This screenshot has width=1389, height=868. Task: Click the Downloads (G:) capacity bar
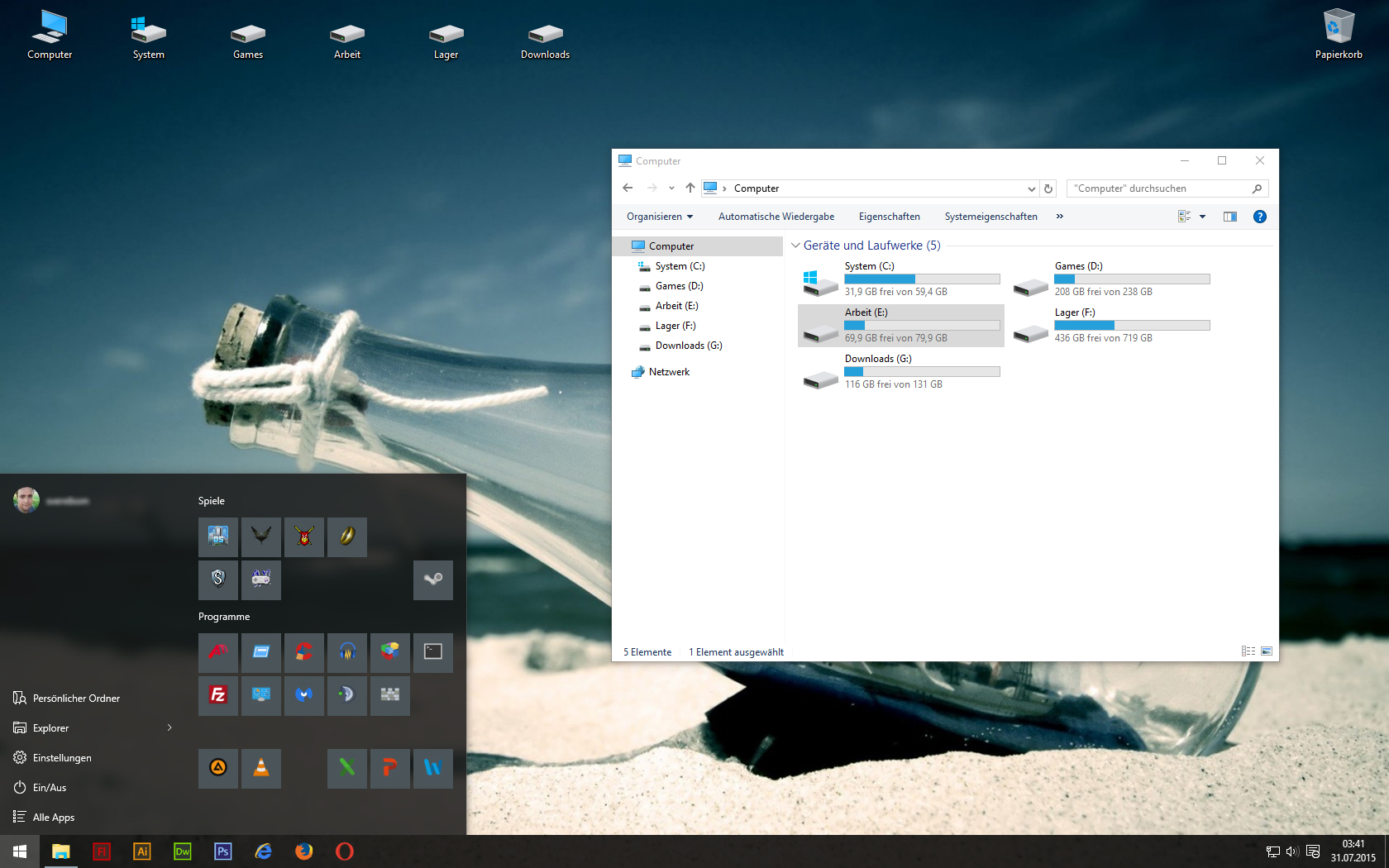click(922, 371)
